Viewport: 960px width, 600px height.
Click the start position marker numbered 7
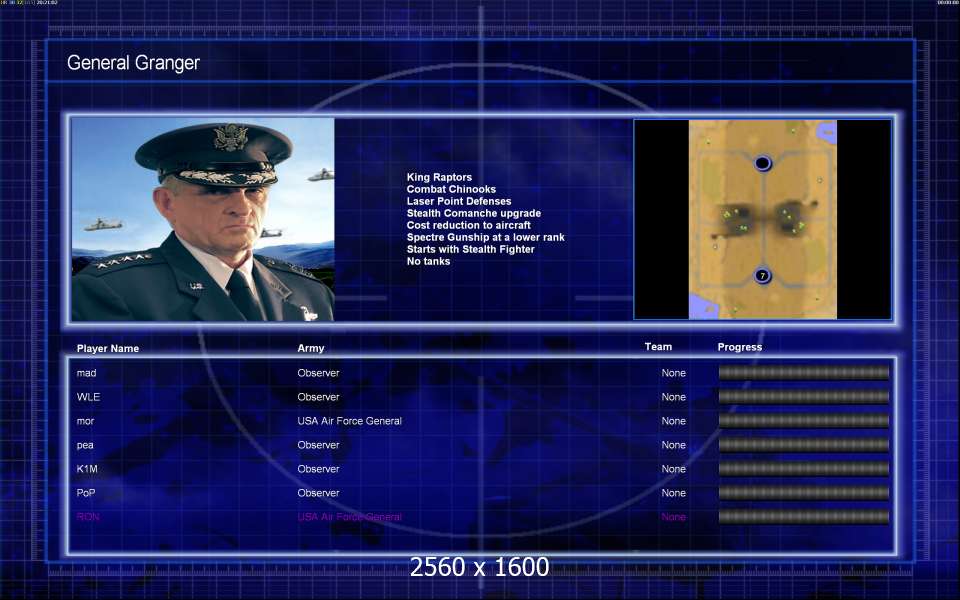[762, 276]
